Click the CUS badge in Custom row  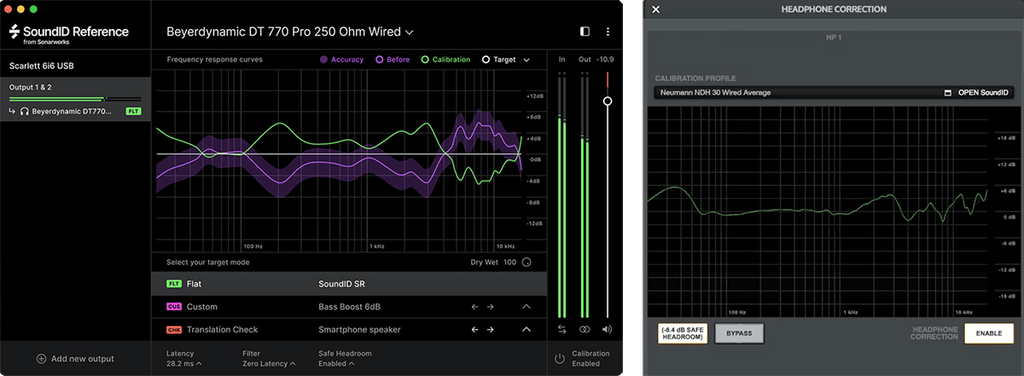tap(174, 307)
